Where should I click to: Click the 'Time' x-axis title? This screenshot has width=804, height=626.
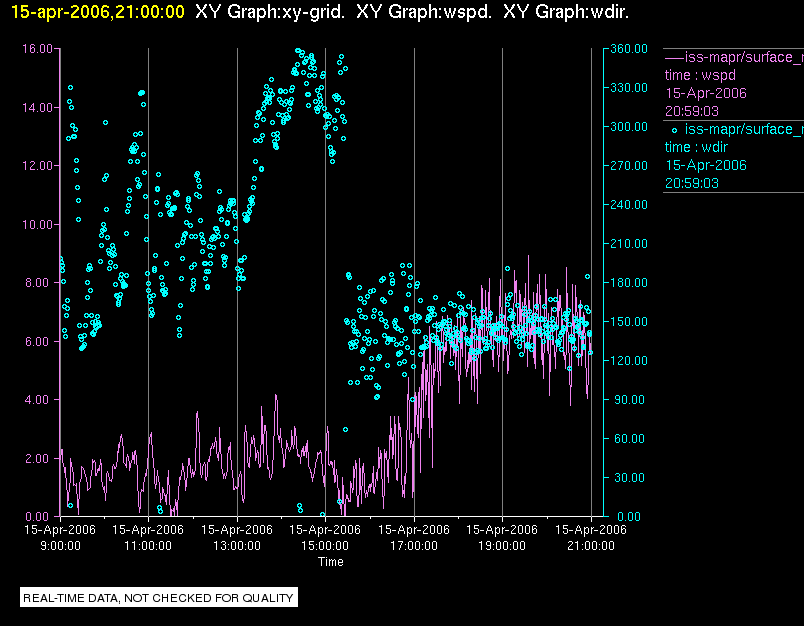[x=331, y=562]
